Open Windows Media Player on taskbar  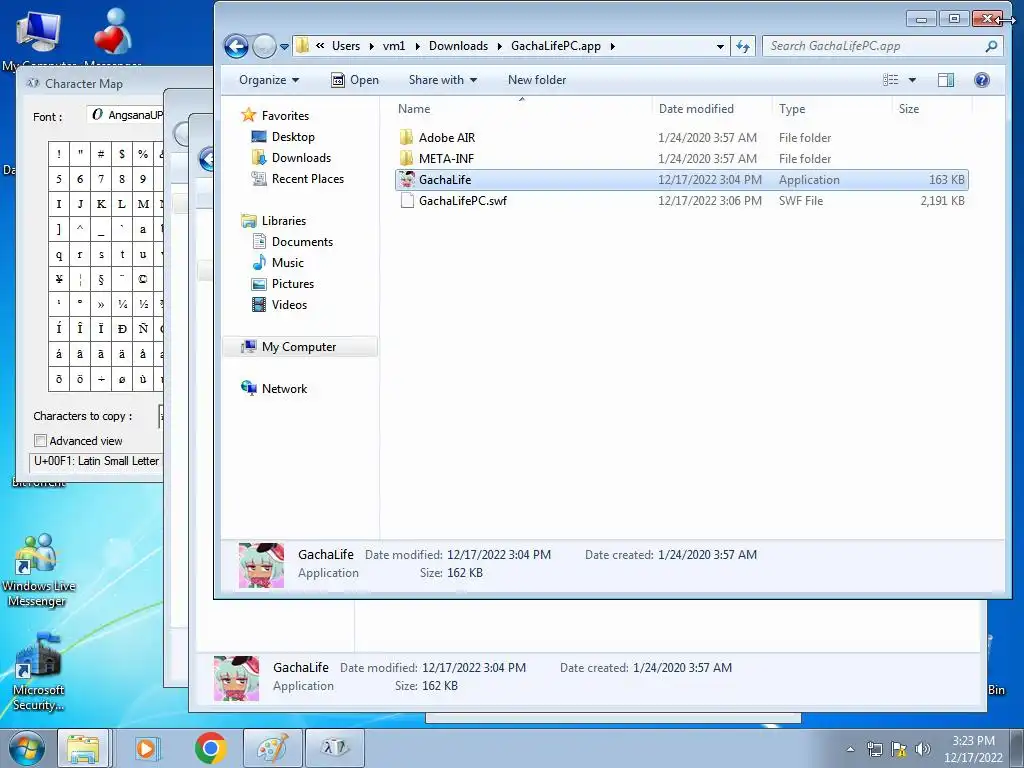coord(147,748)
